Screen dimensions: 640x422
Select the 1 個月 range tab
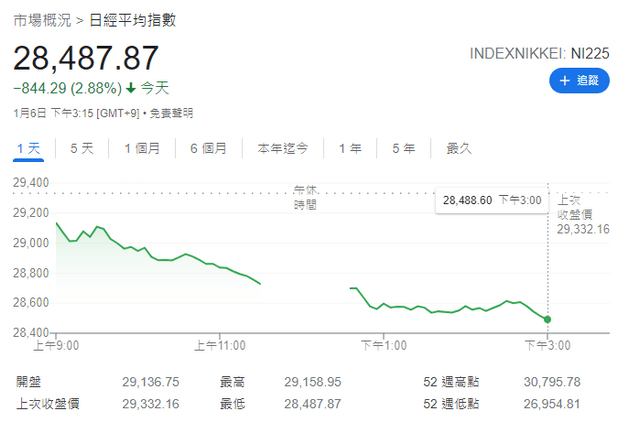point(142,148)
